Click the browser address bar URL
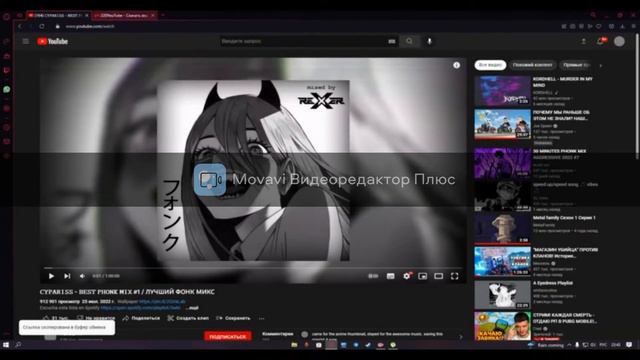The height and width of the screenshot is (360, 640). [90, 26]
